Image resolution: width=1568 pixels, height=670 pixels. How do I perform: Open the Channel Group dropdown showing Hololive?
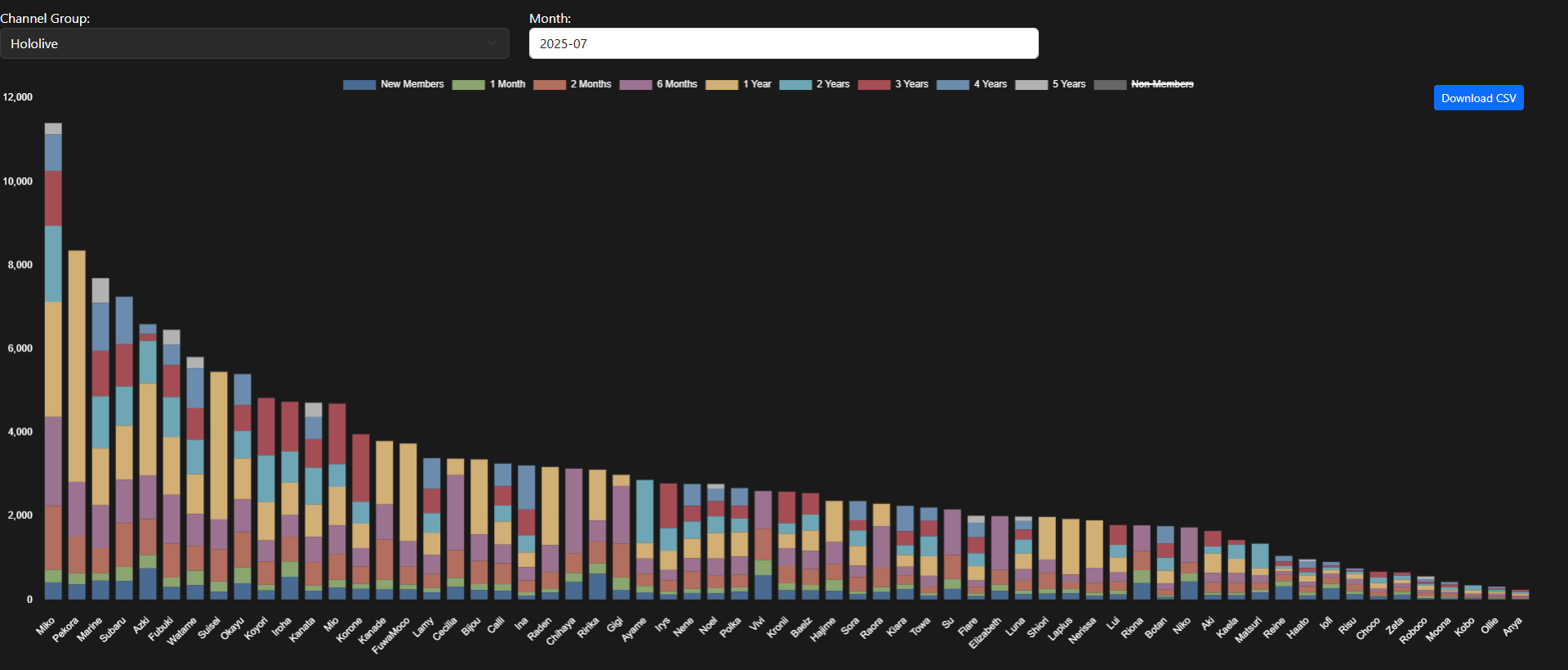[254, 43]
